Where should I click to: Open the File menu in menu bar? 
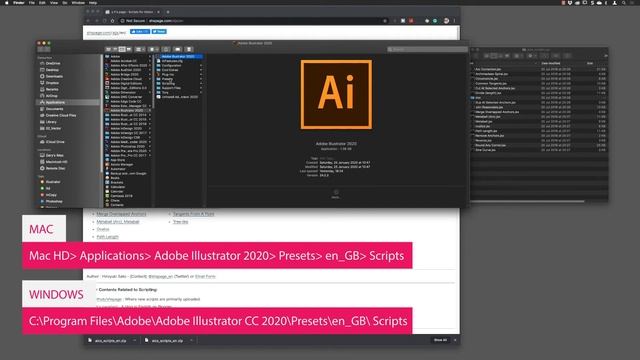[31, 2]
